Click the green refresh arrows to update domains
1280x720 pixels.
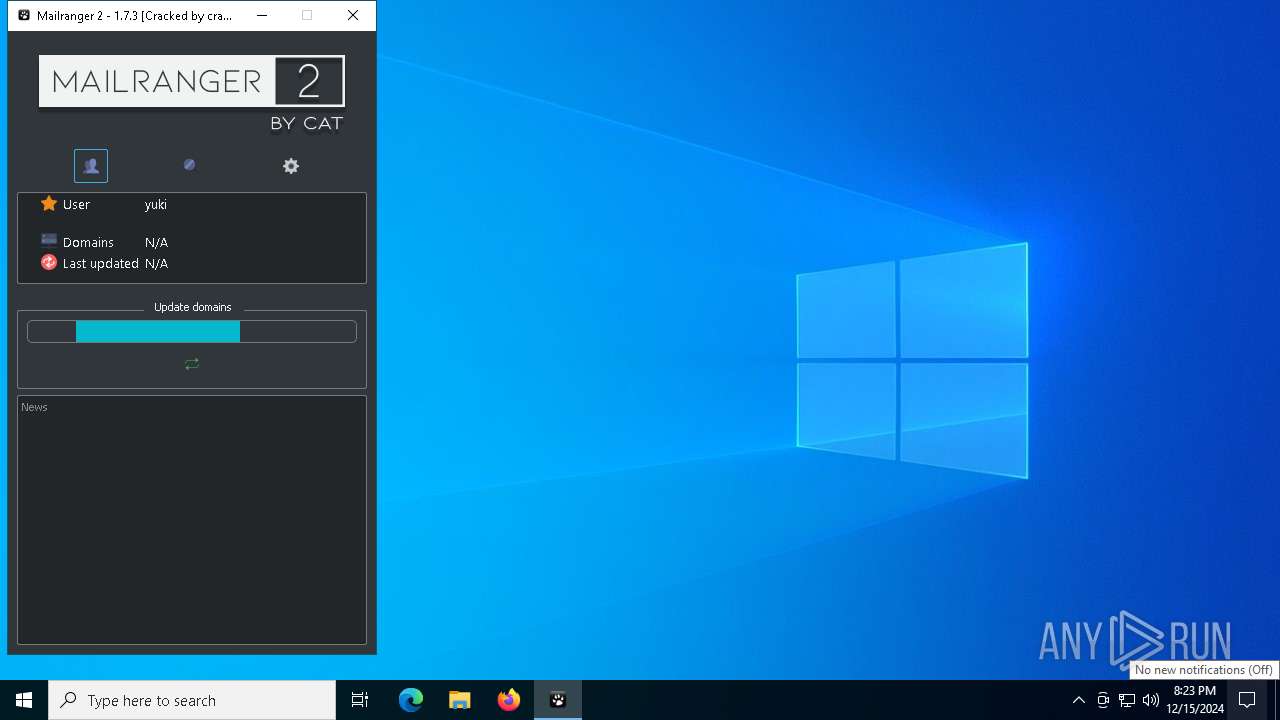(x=192, y=364)
